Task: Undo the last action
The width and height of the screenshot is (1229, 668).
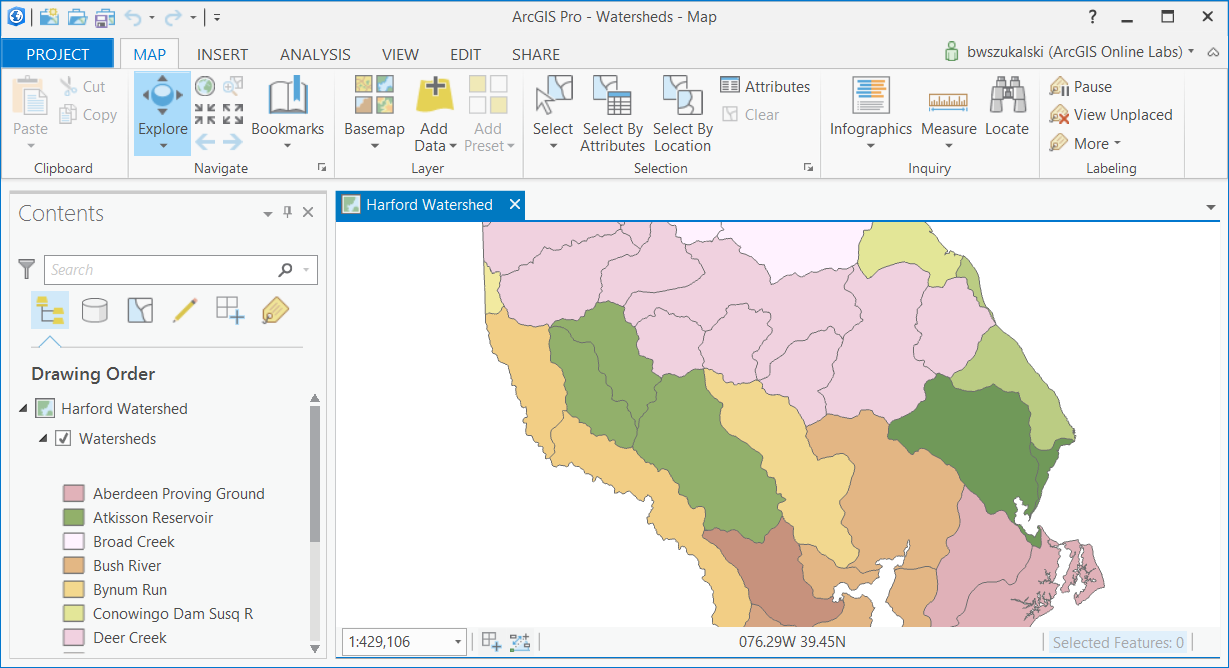Action: coord(133,17)
